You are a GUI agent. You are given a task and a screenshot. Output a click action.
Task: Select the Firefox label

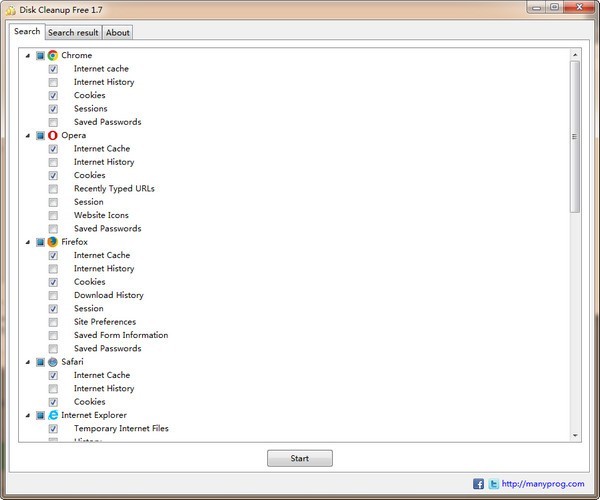tap(74, 242)
